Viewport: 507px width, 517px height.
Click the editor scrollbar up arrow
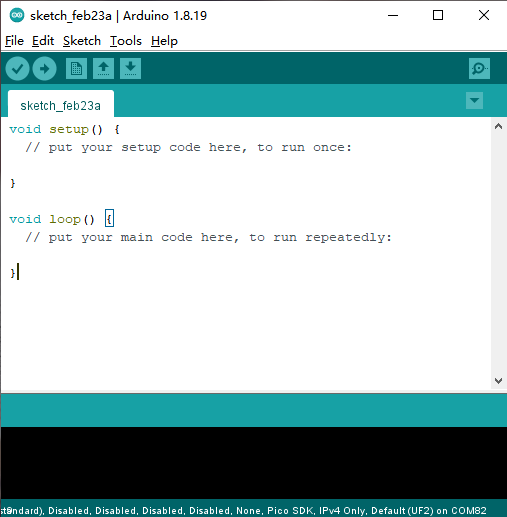(498, 126)
